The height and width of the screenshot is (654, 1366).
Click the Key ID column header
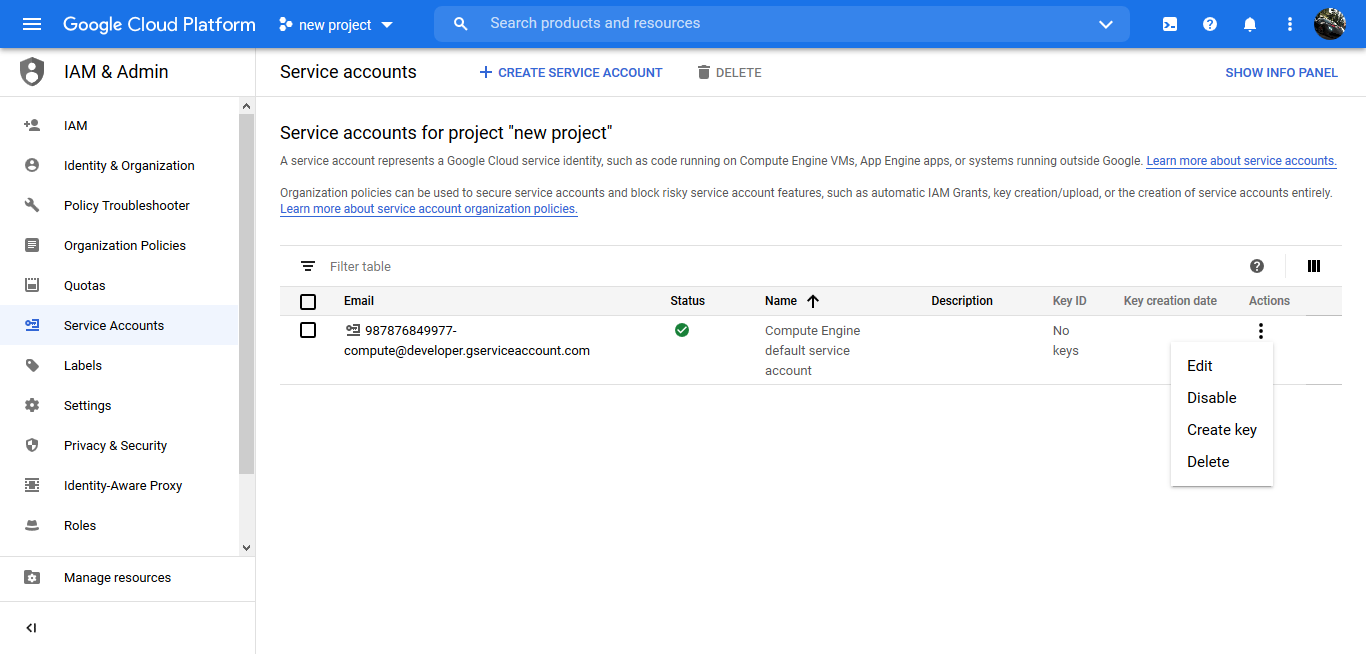1069,301
